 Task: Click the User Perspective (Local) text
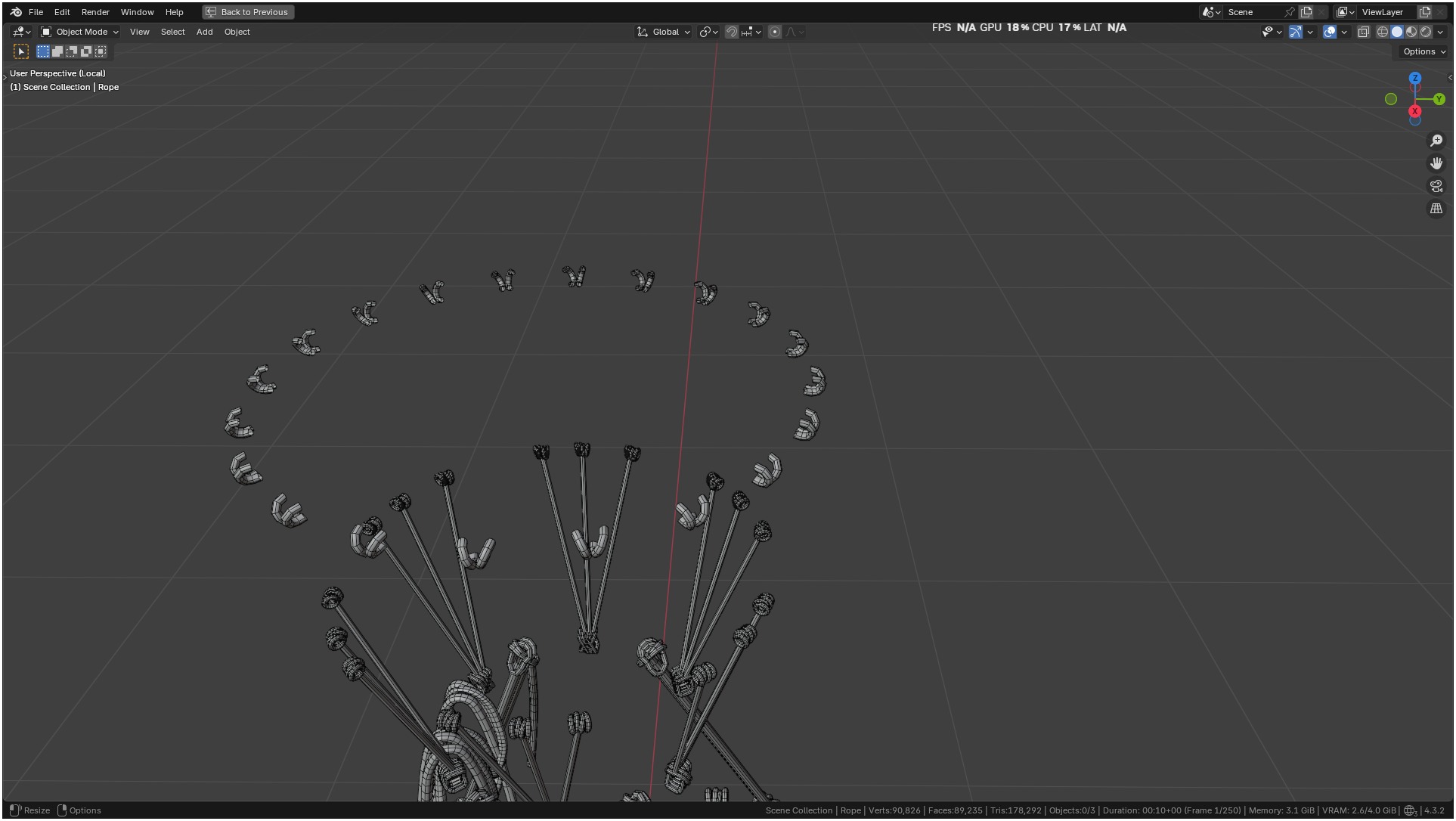(57, 73)
